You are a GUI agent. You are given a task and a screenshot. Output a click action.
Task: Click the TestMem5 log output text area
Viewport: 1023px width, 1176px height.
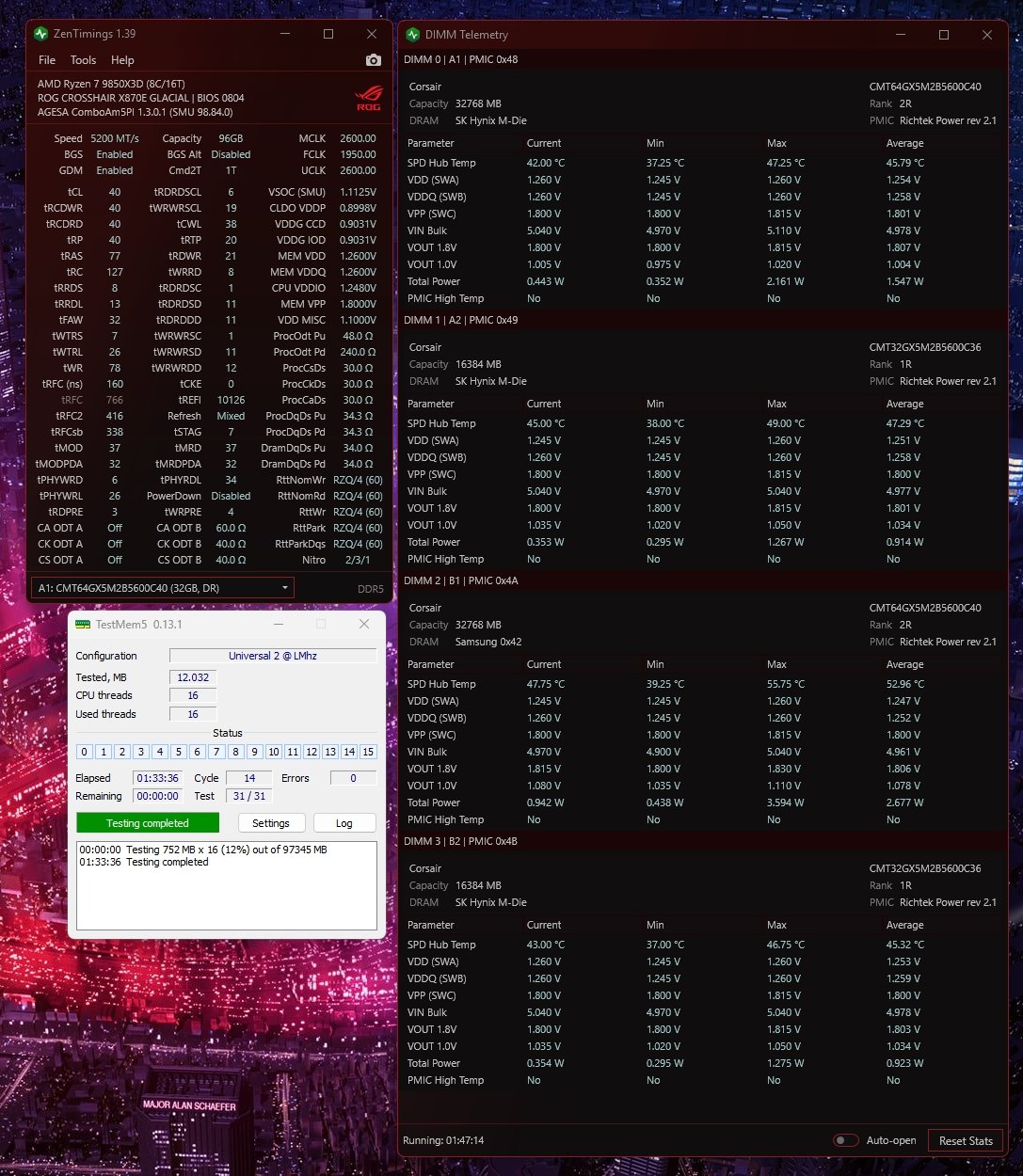227,885
